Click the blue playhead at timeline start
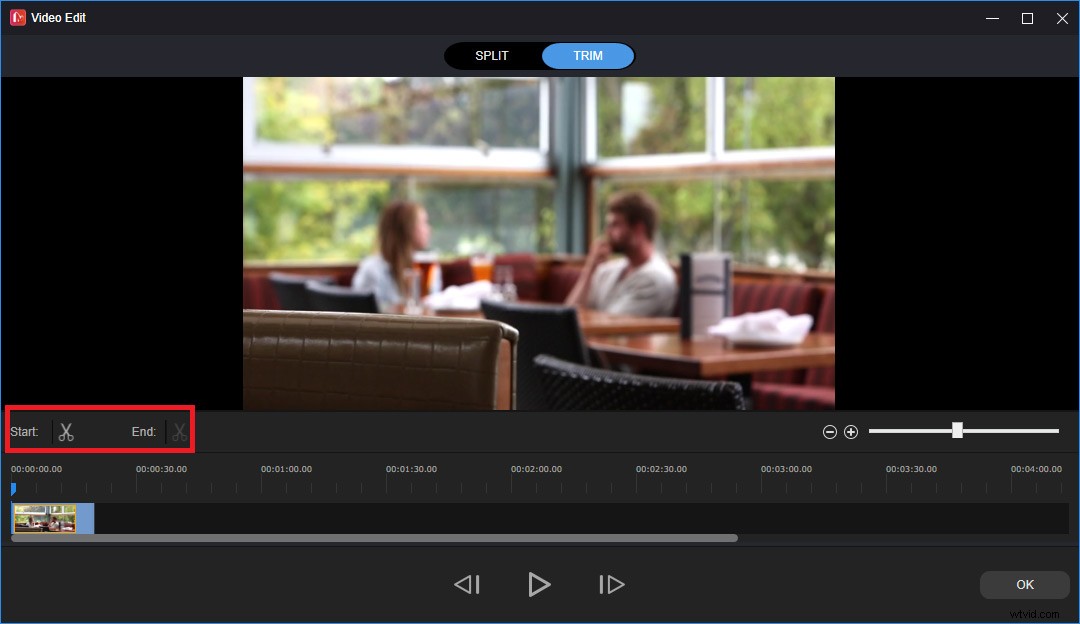 tap(13, 488)
